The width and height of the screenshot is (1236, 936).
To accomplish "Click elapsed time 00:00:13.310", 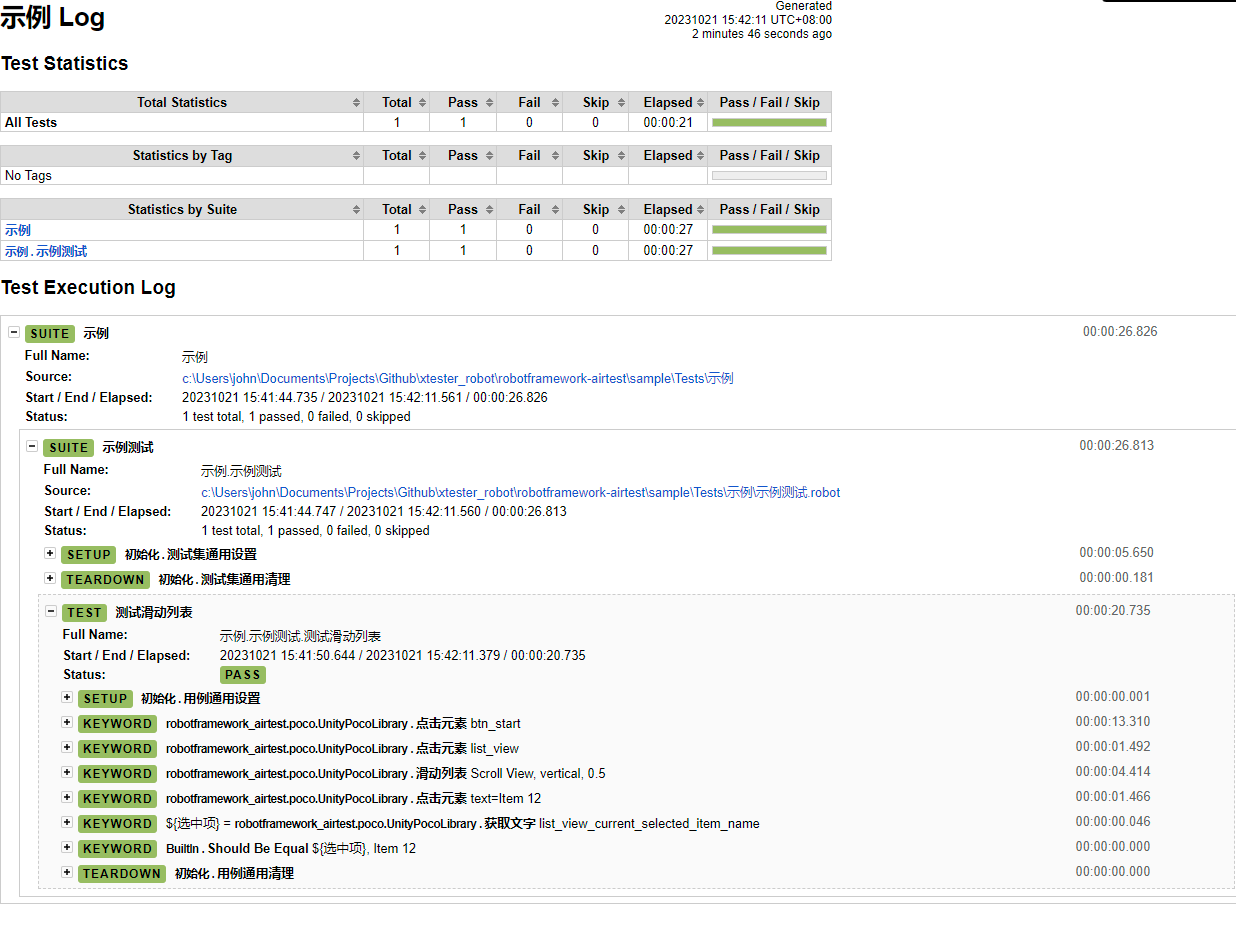I will [x=1113, y=722].
